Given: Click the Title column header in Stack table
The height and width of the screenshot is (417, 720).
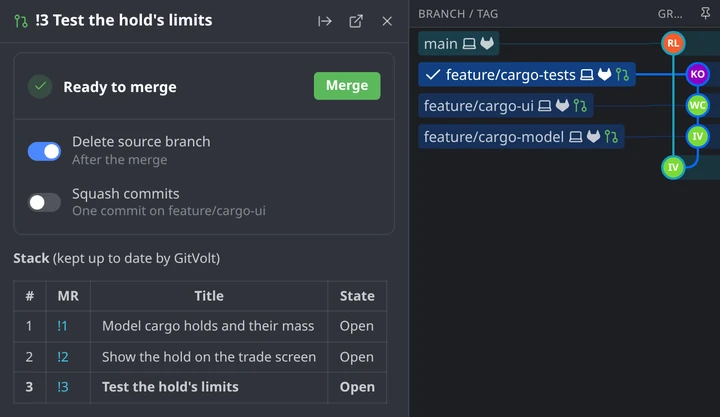Looking at the screenshot, I should click(x=209, y=296).
